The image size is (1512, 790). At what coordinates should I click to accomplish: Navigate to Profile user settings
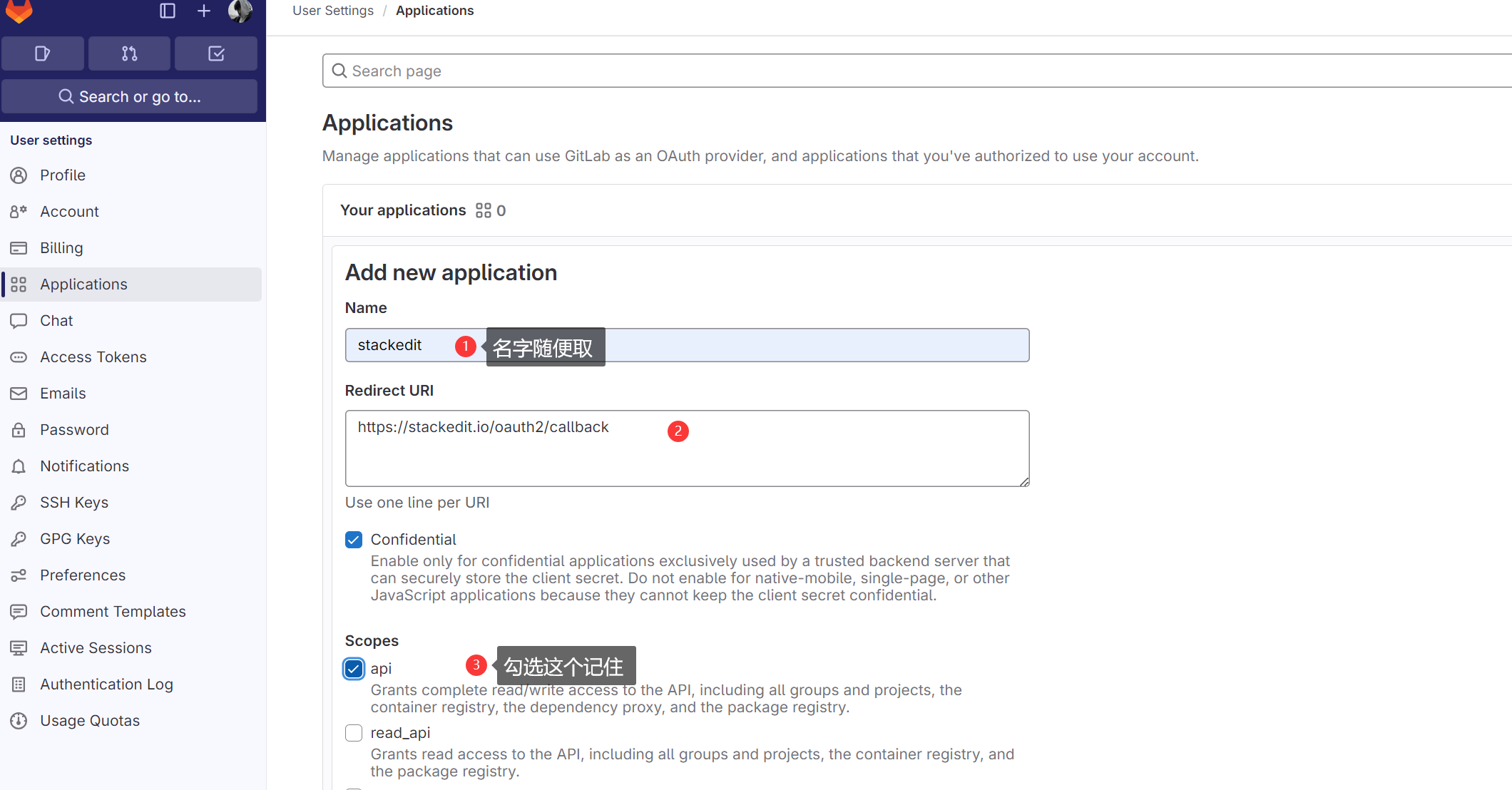click(x=63, y=175)
